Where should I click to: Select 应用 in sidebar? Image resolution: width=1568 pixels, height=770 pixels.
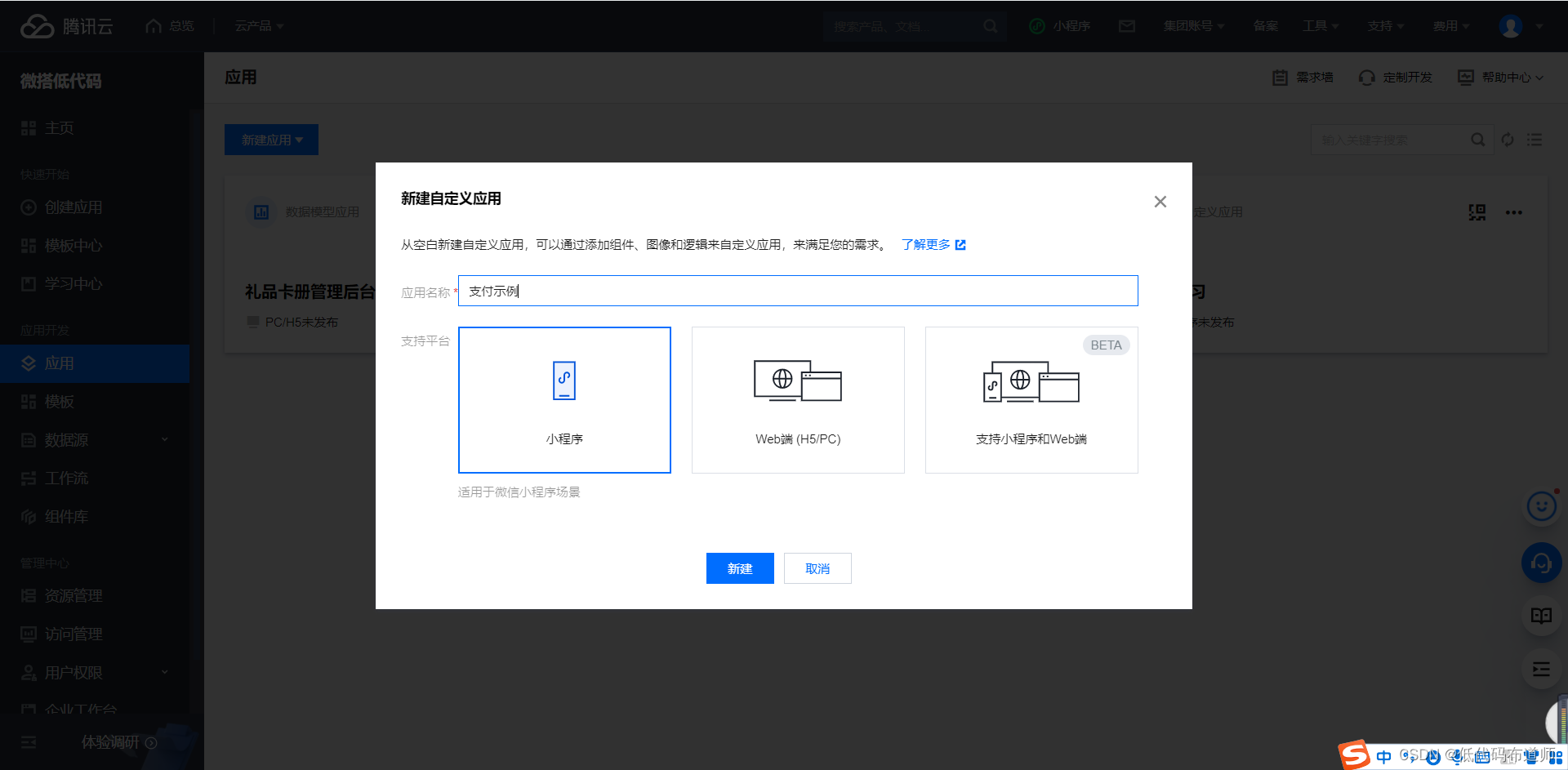click(95, 363)
